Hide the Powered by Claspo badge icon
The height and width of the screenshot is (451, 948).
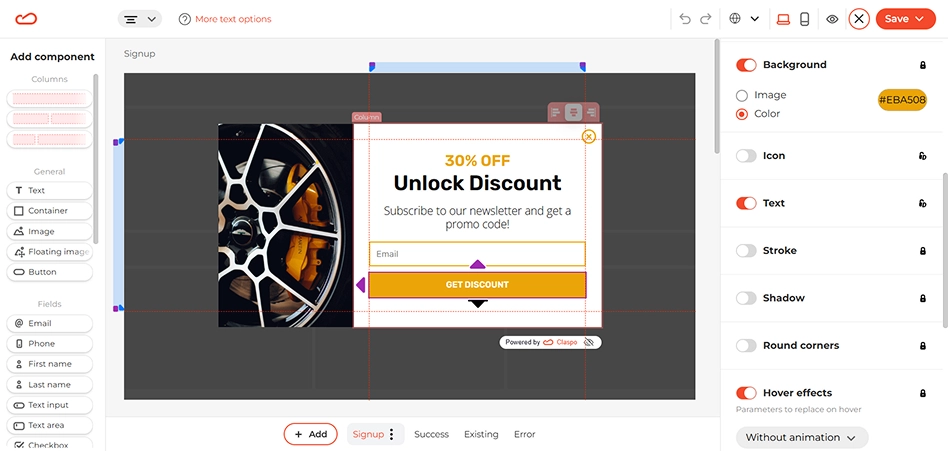coord(589,342)
